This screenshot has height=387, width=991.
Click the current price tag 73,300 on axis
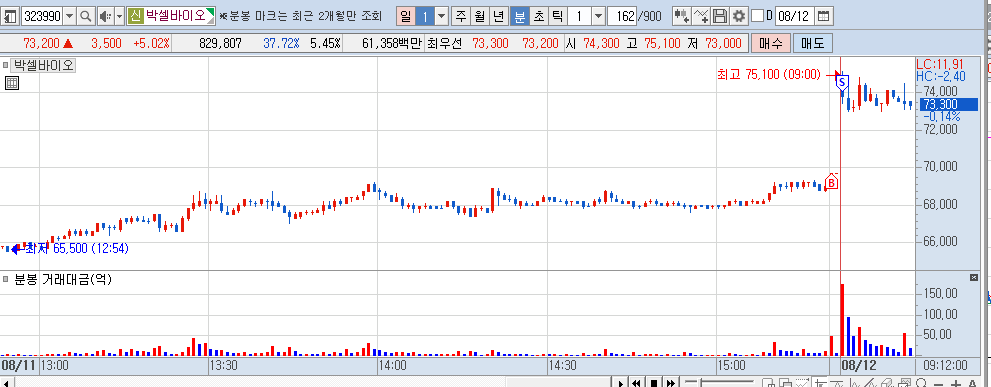coord(949,104)
